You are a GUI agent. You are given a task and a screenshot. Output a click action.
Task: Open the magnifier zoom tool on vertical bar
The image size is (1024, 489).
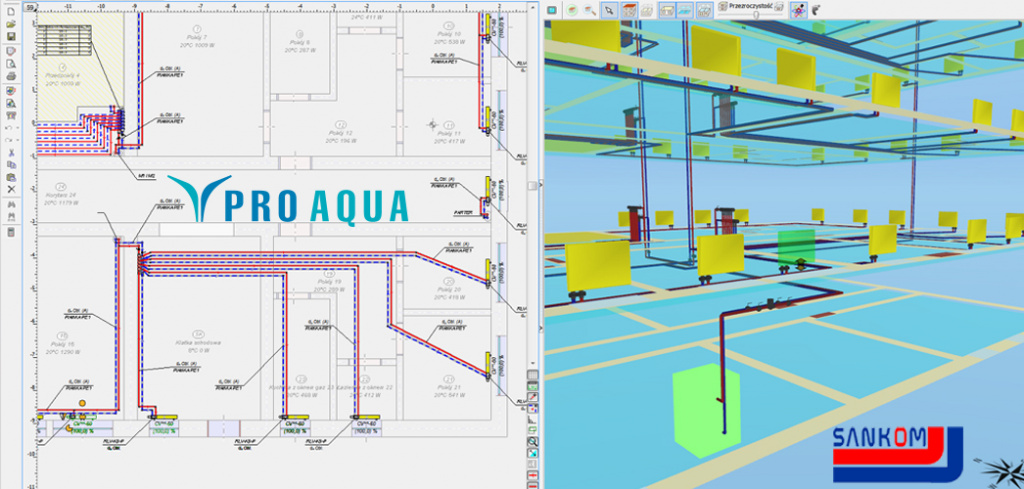pyautogui.click(x=532, y=442)
